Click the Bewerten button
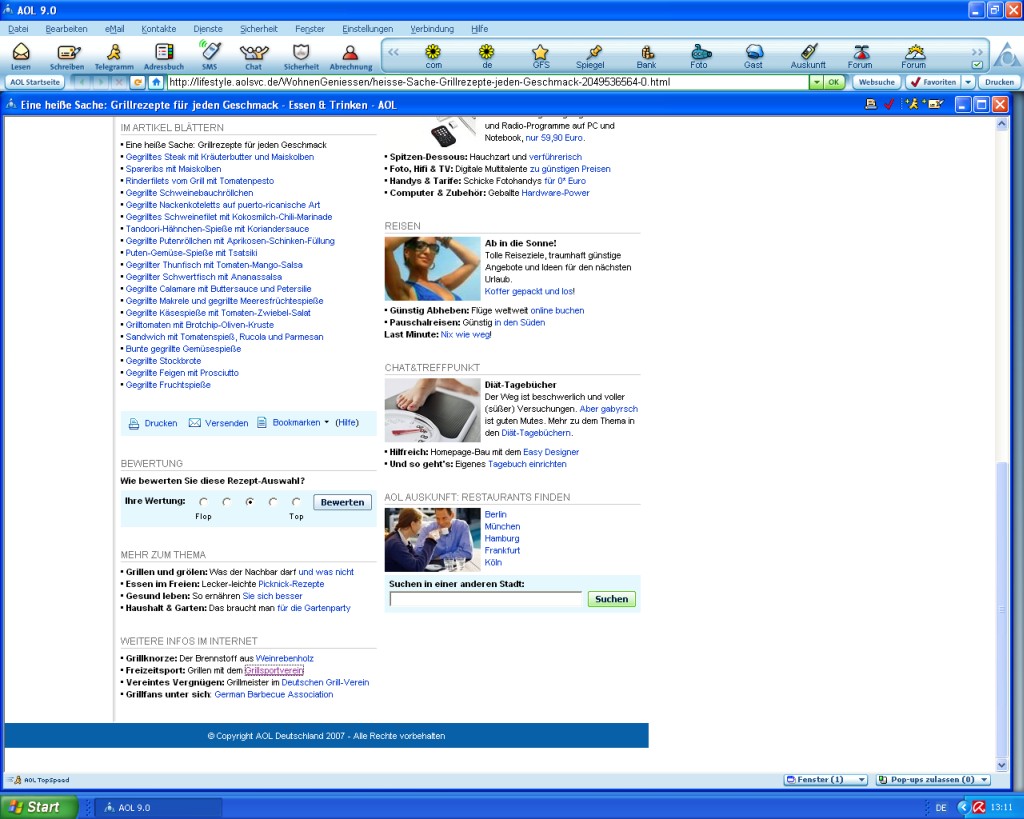 (x=342, y=502)
